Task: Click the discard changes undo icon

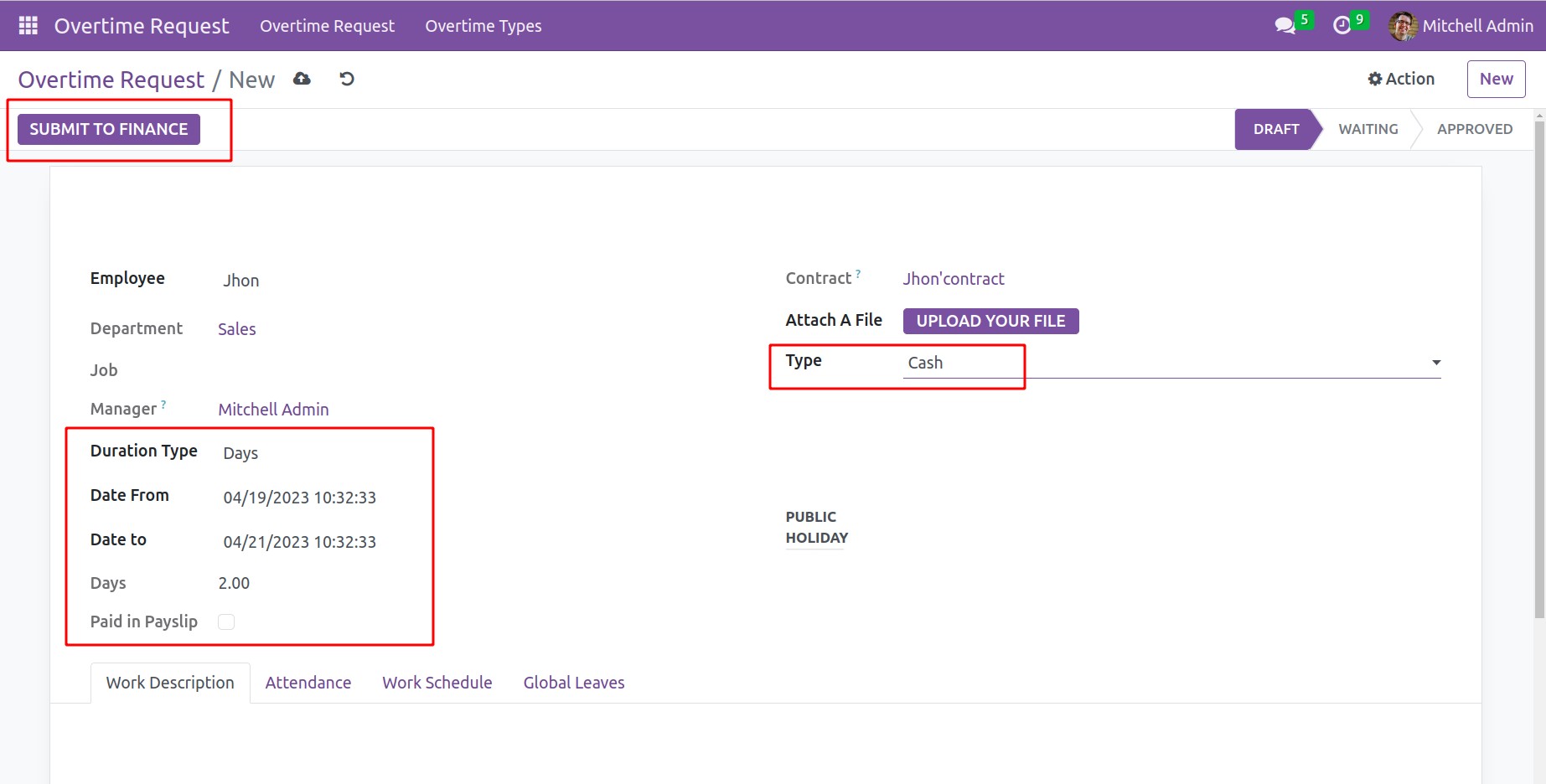Action: pyautogui.click(x=347, y=79)
